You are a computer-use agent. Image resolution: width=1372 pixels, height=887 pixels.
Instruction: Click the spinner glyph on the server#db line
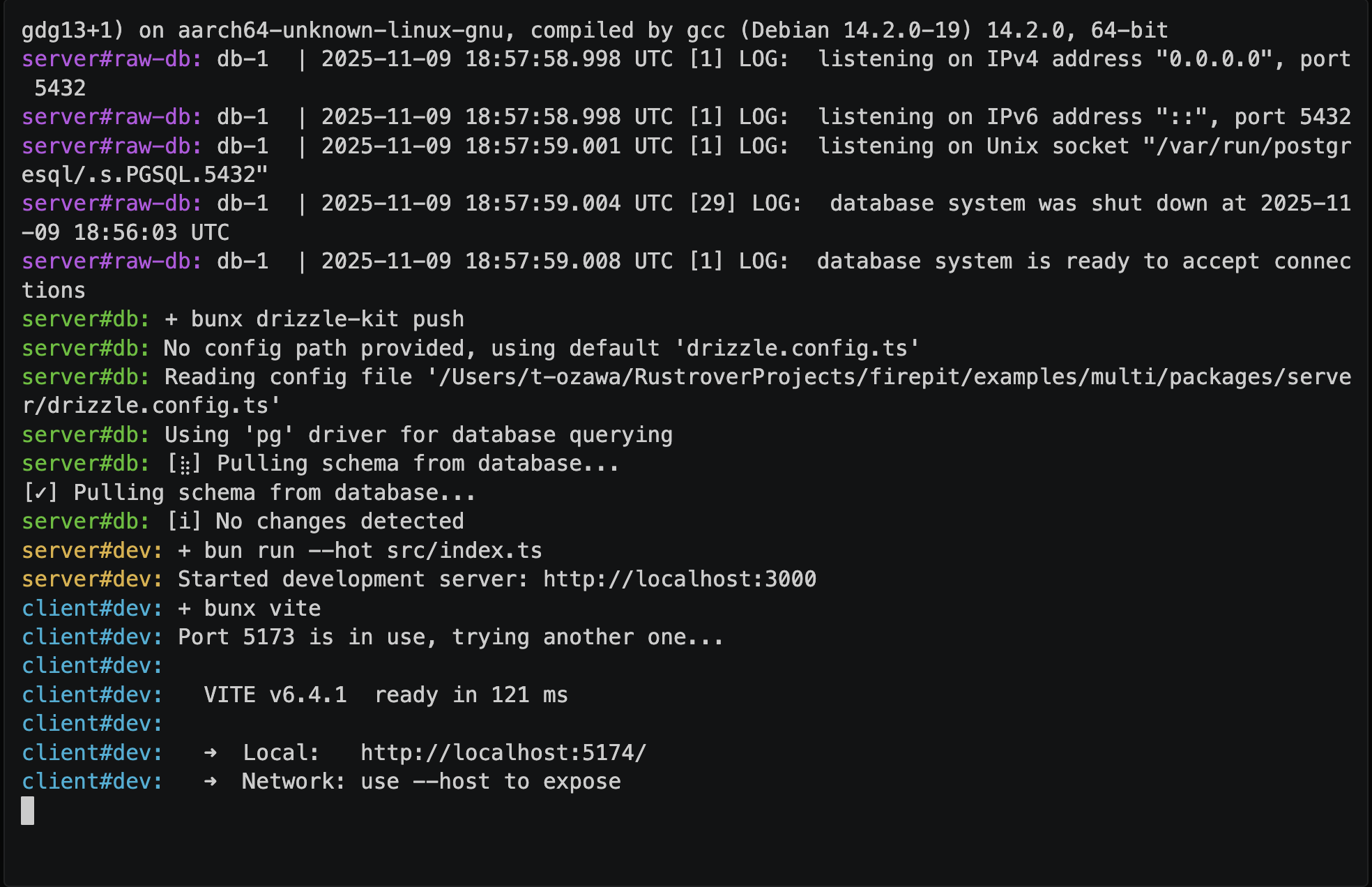point(185,464)
